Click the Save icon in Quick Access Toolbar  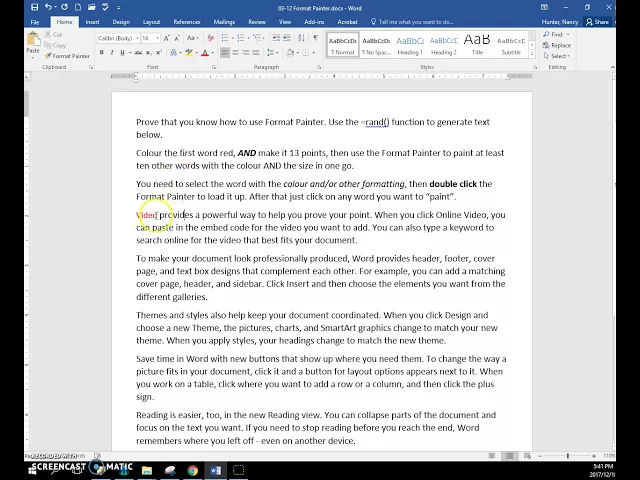35,7
